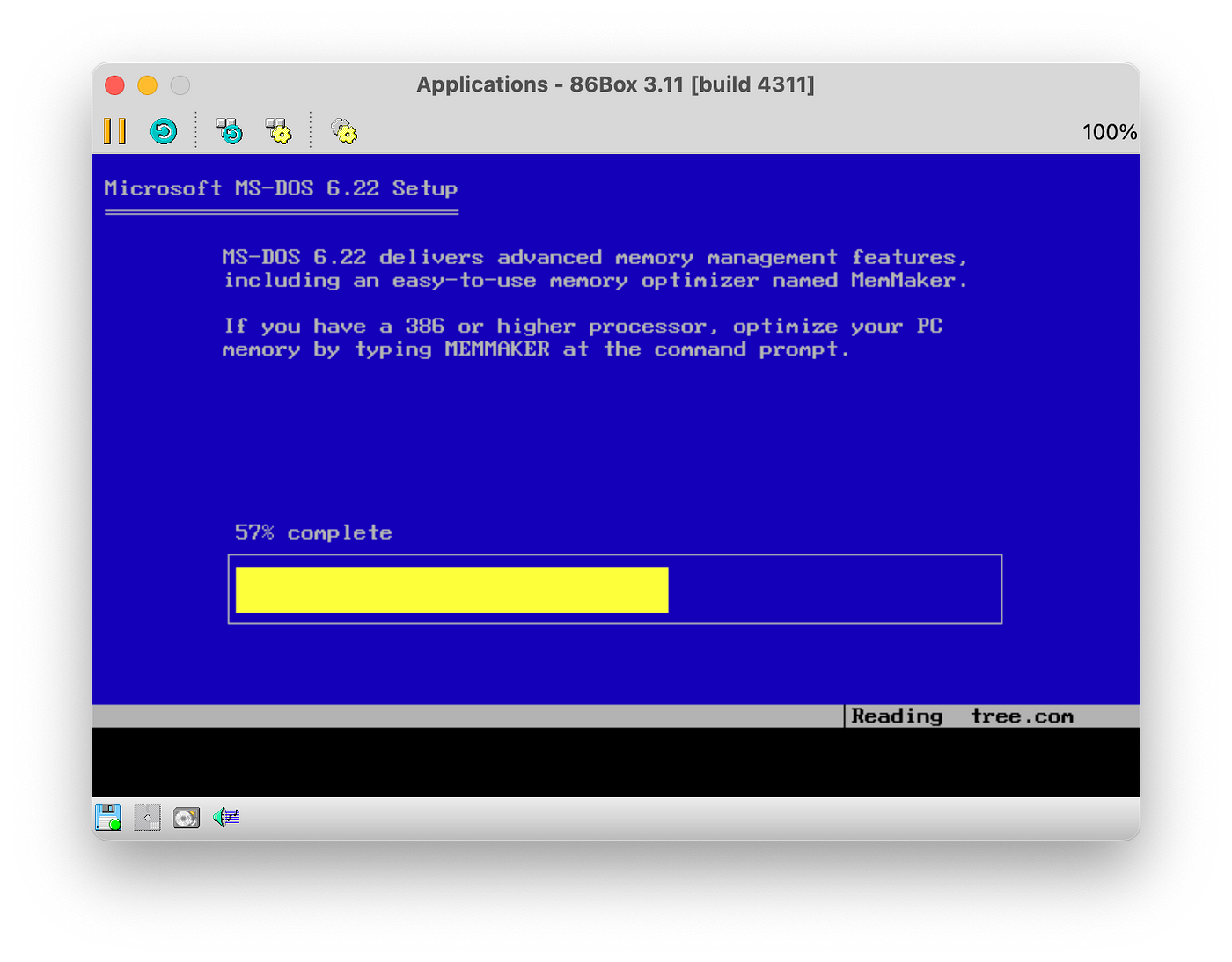Click the window title "Applications - 86Box 3.11"
This screenshot has width=1232, height=962.
(x=616, y=84)
